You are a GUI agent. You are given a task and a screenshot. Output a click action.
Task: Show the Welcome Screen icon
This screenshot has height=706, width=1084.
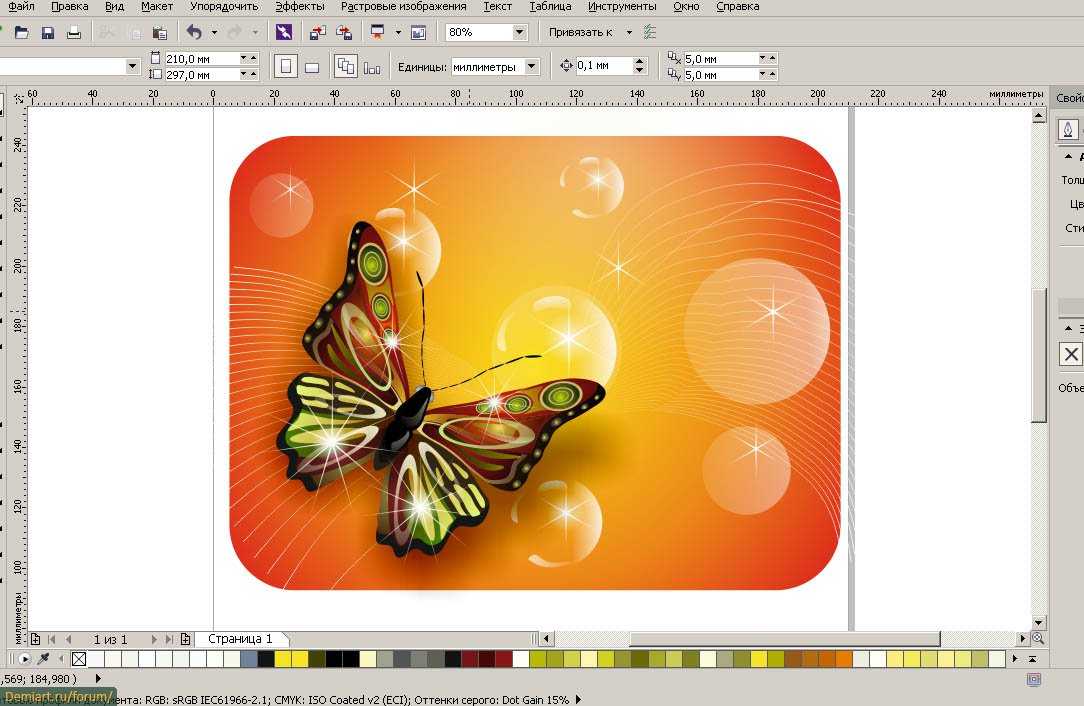pyautogui.click(x=418, y=32)
